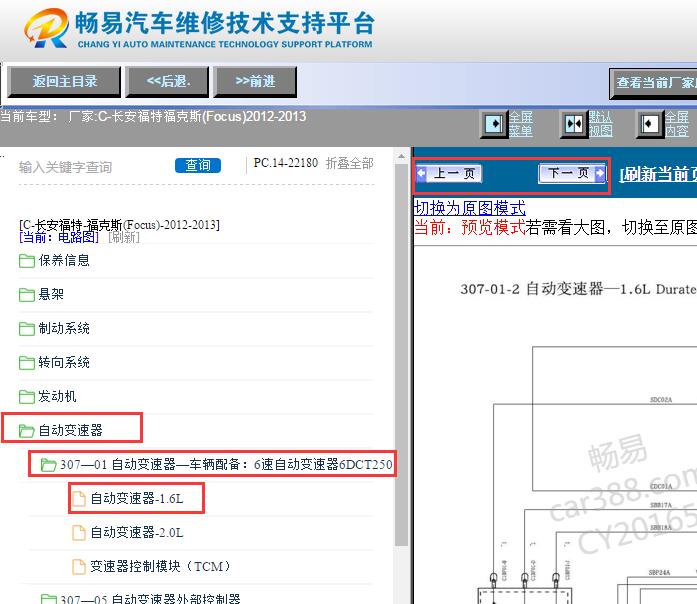Click the PC.14-22180 text
The image size is (697, 604).
click(286, 163)
